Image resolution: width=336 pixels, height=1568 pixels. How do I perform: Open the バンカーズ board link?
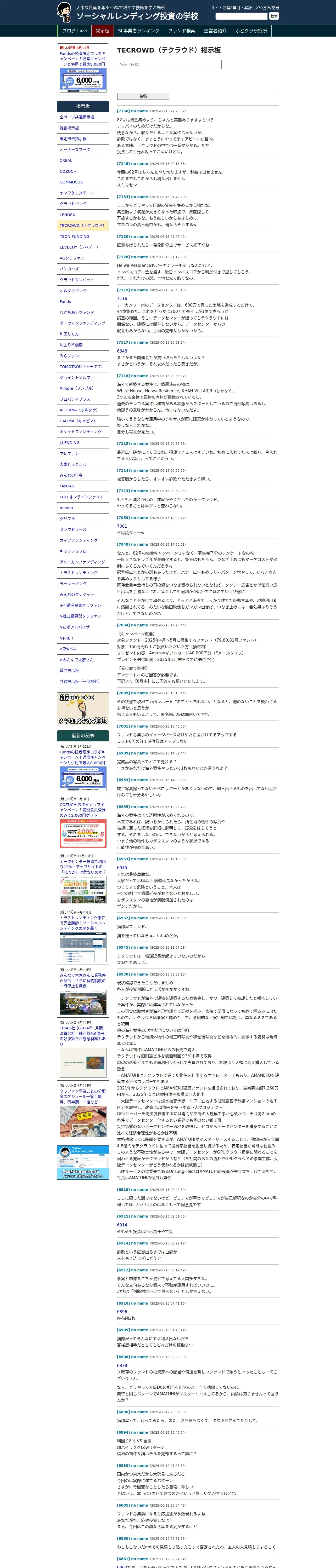[x=83, y=269]
